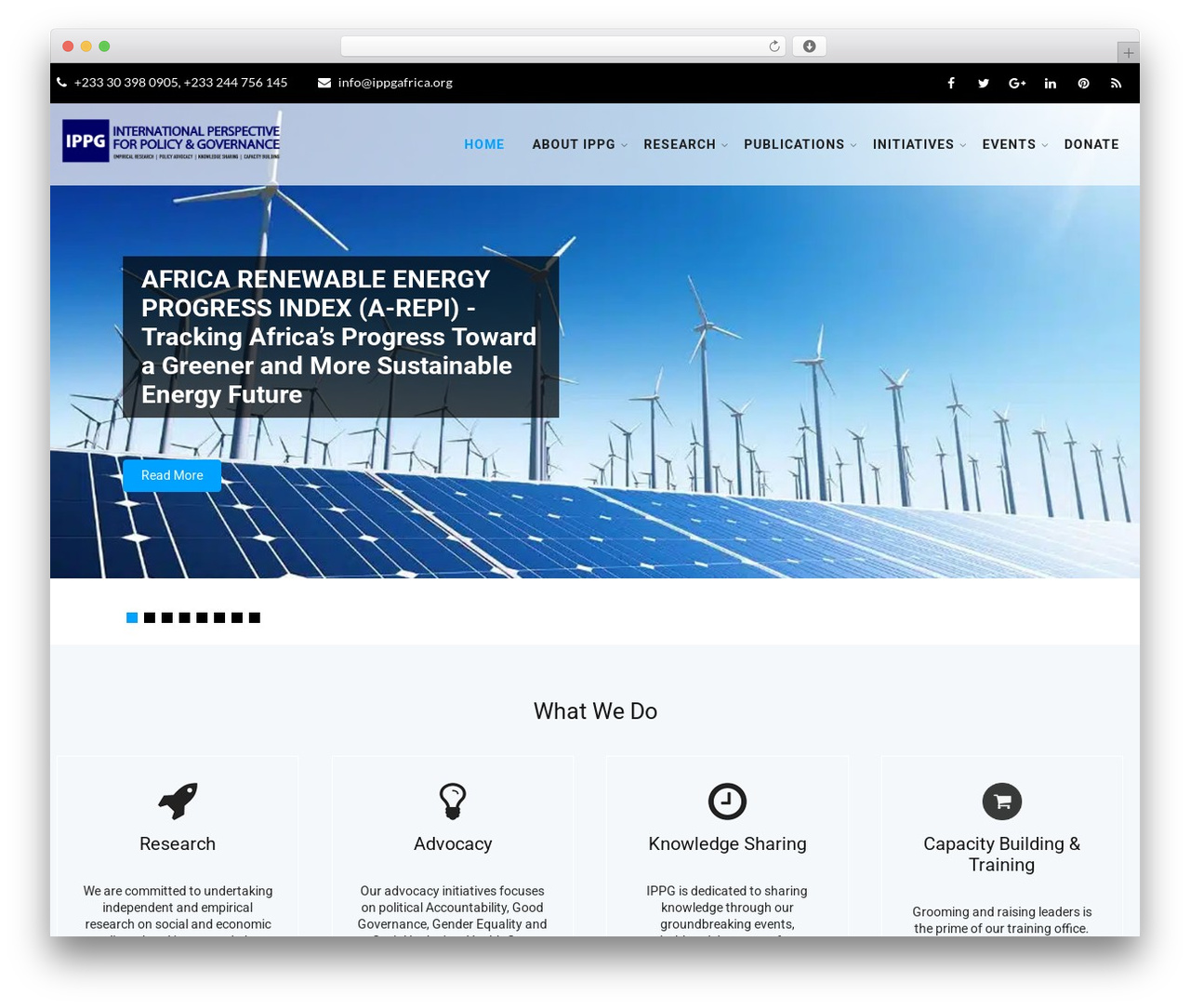Image resolution: width=1190 pixels, height=1008 pixels.
Task: Click the Read More button
Action: point(172,475)
